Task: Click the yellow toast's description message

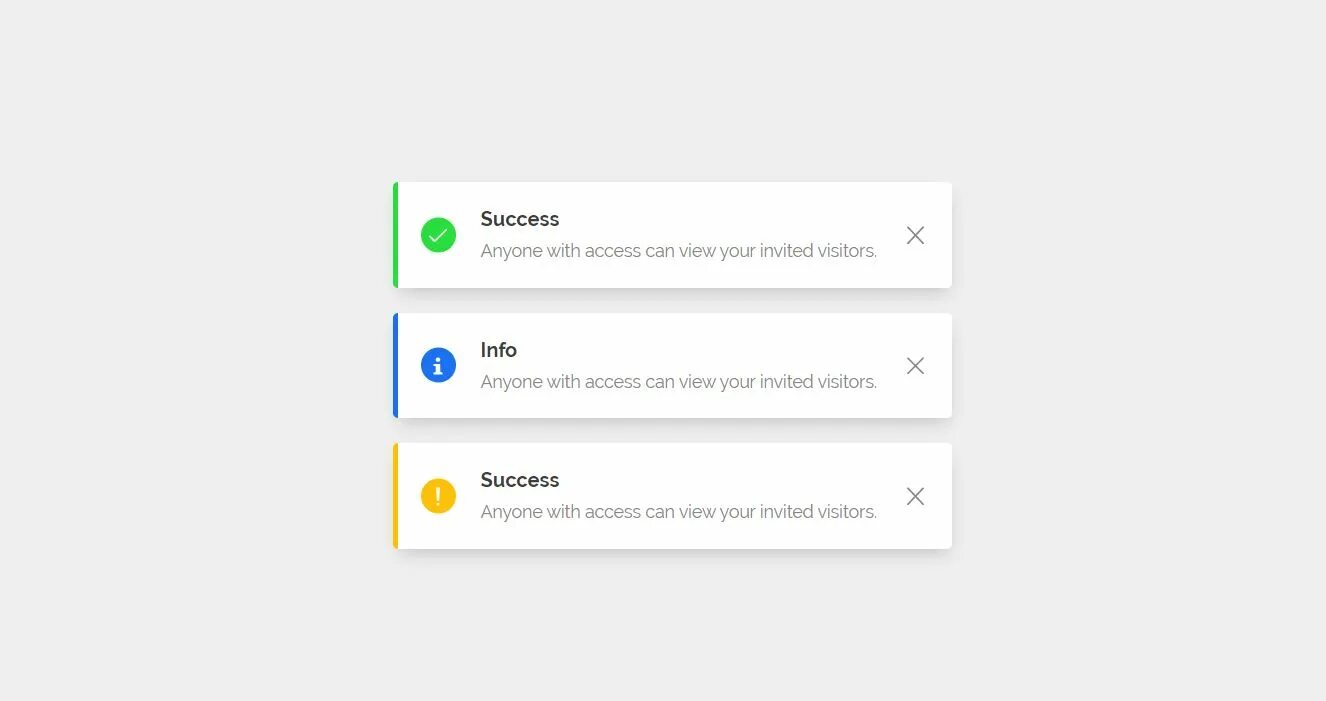Action: [679, 512]
